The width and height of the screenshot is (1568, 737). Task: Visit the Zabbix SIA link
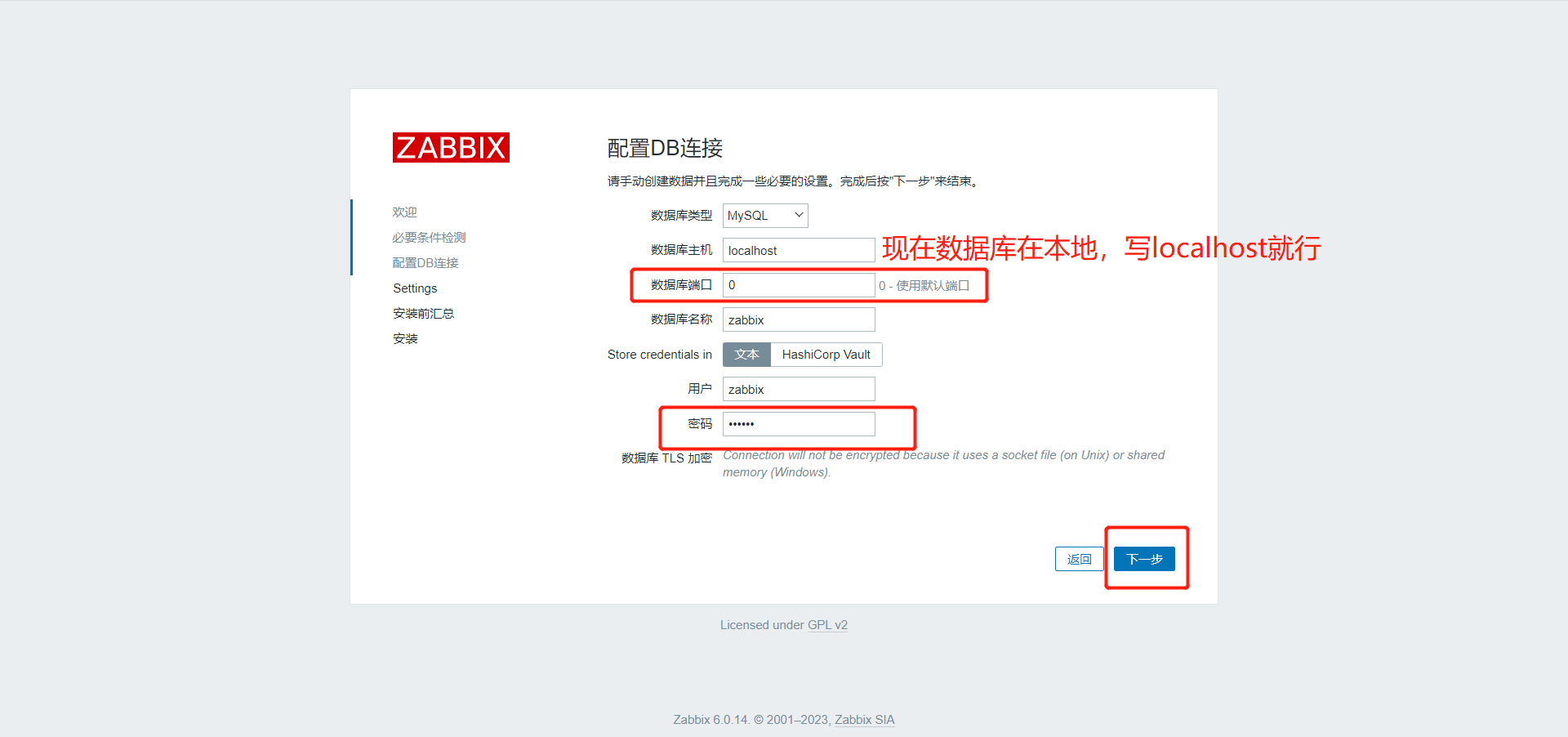pos(864,720)
